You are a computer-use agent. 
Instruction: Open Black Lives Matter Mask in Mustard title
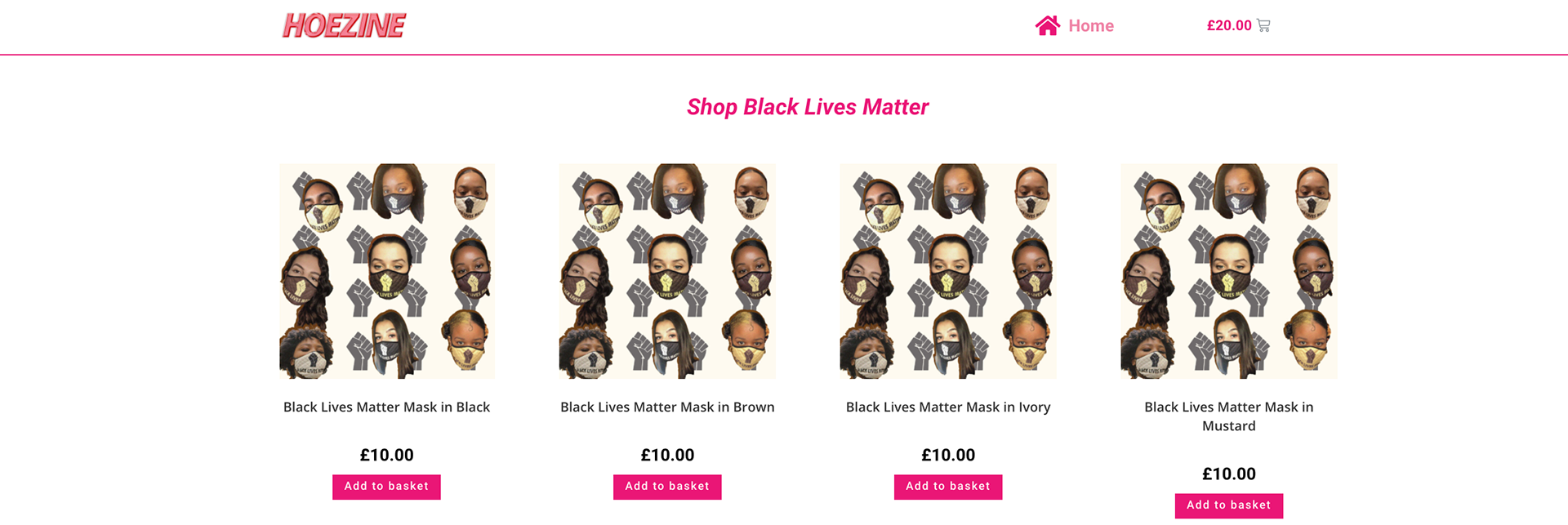(x=1228, y=416)
